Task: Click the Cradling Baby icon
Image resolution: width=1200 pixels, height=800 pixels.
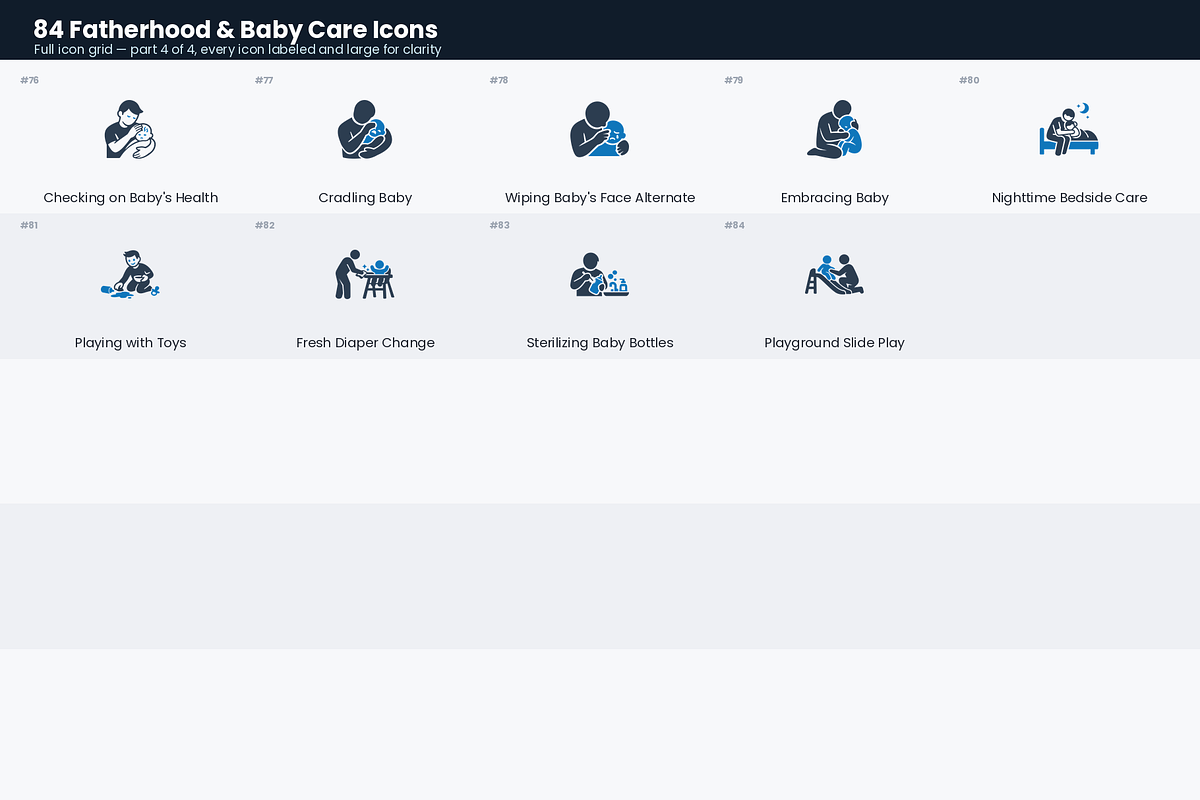Action: pos(365,129)
